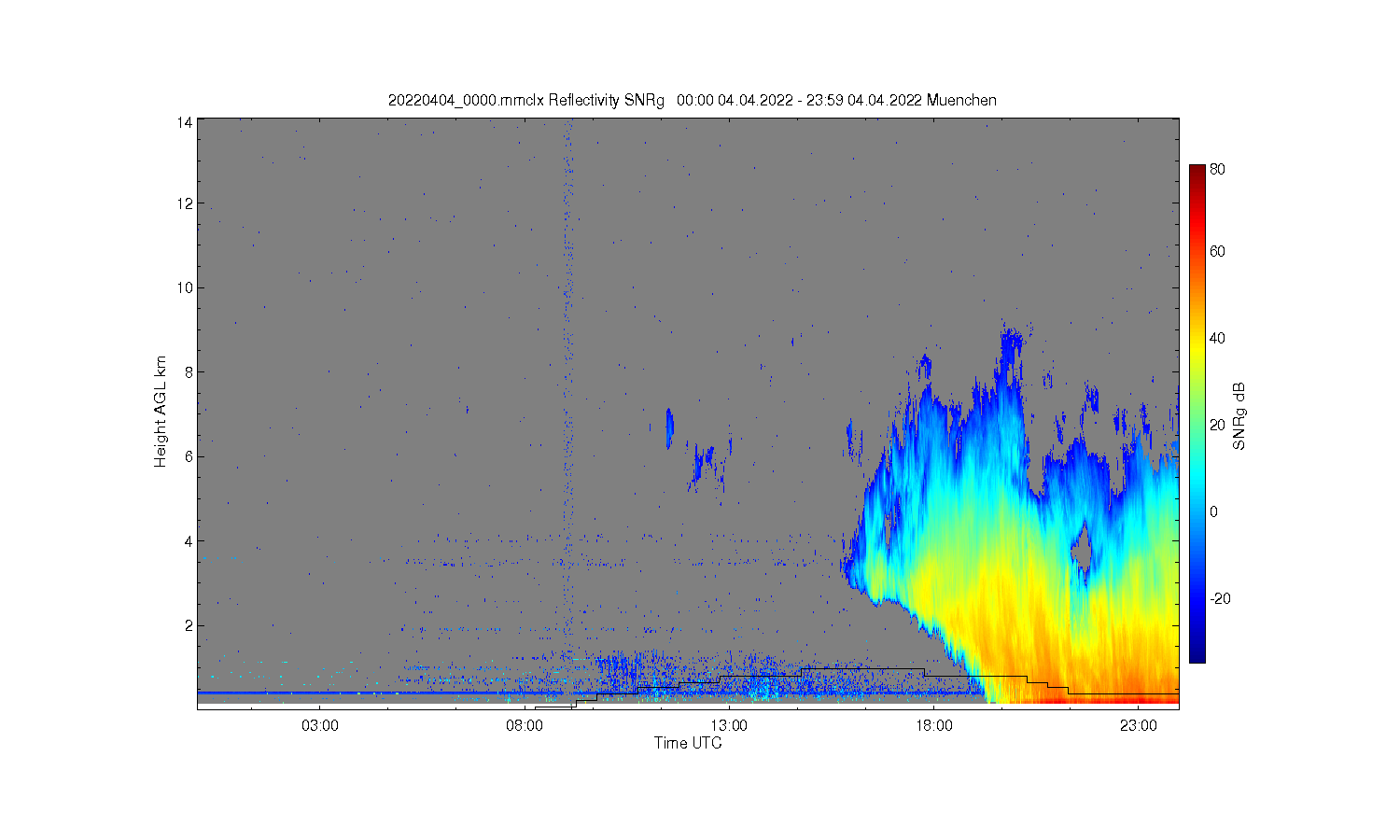The width and height of the screenshot is (1400, 840).
Task: Click the 60 dB colorbar label
Action: coord(1217,251)
